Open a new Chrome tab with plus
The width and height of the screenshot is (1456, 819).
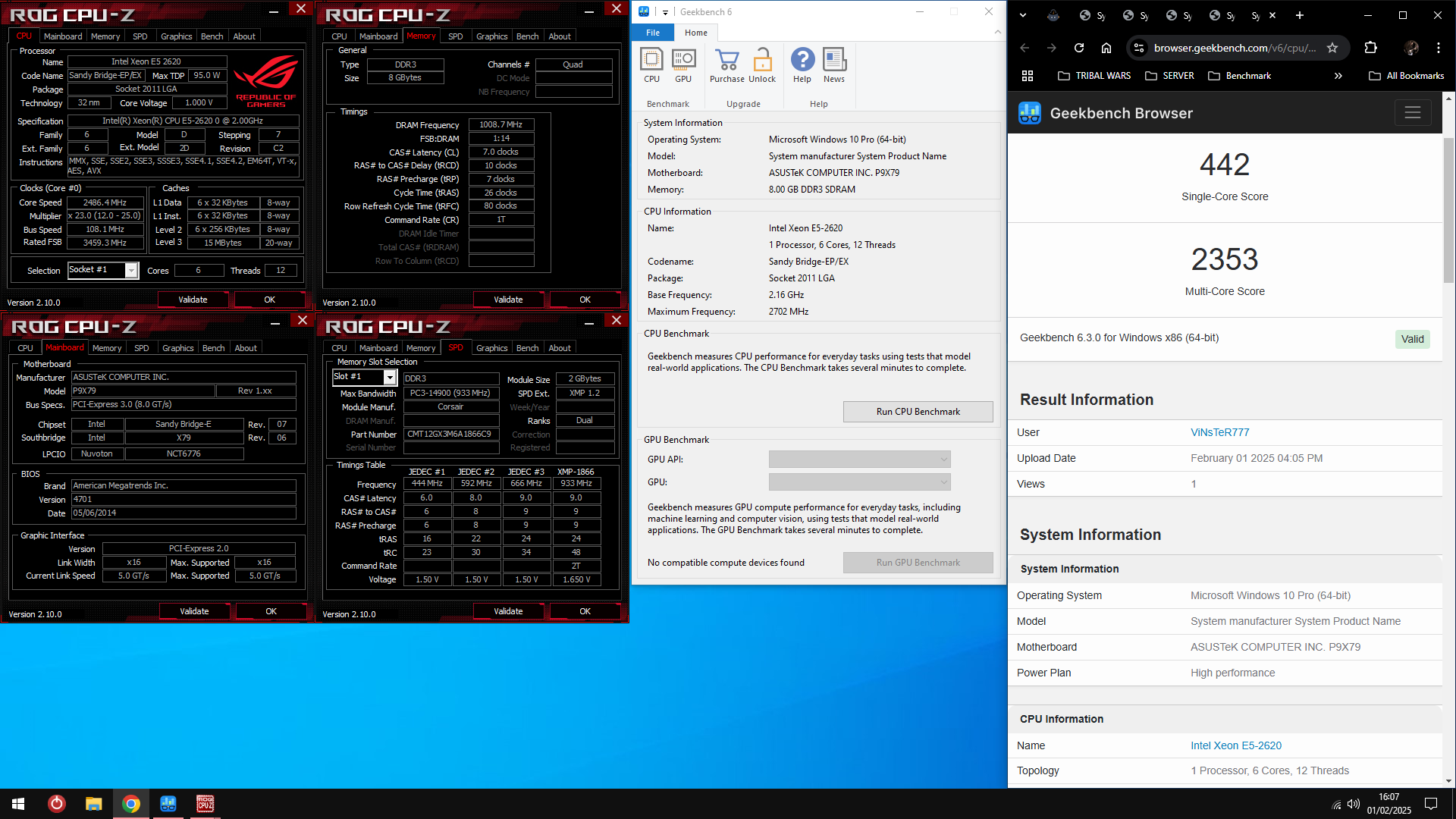[x=1299, y=15]
